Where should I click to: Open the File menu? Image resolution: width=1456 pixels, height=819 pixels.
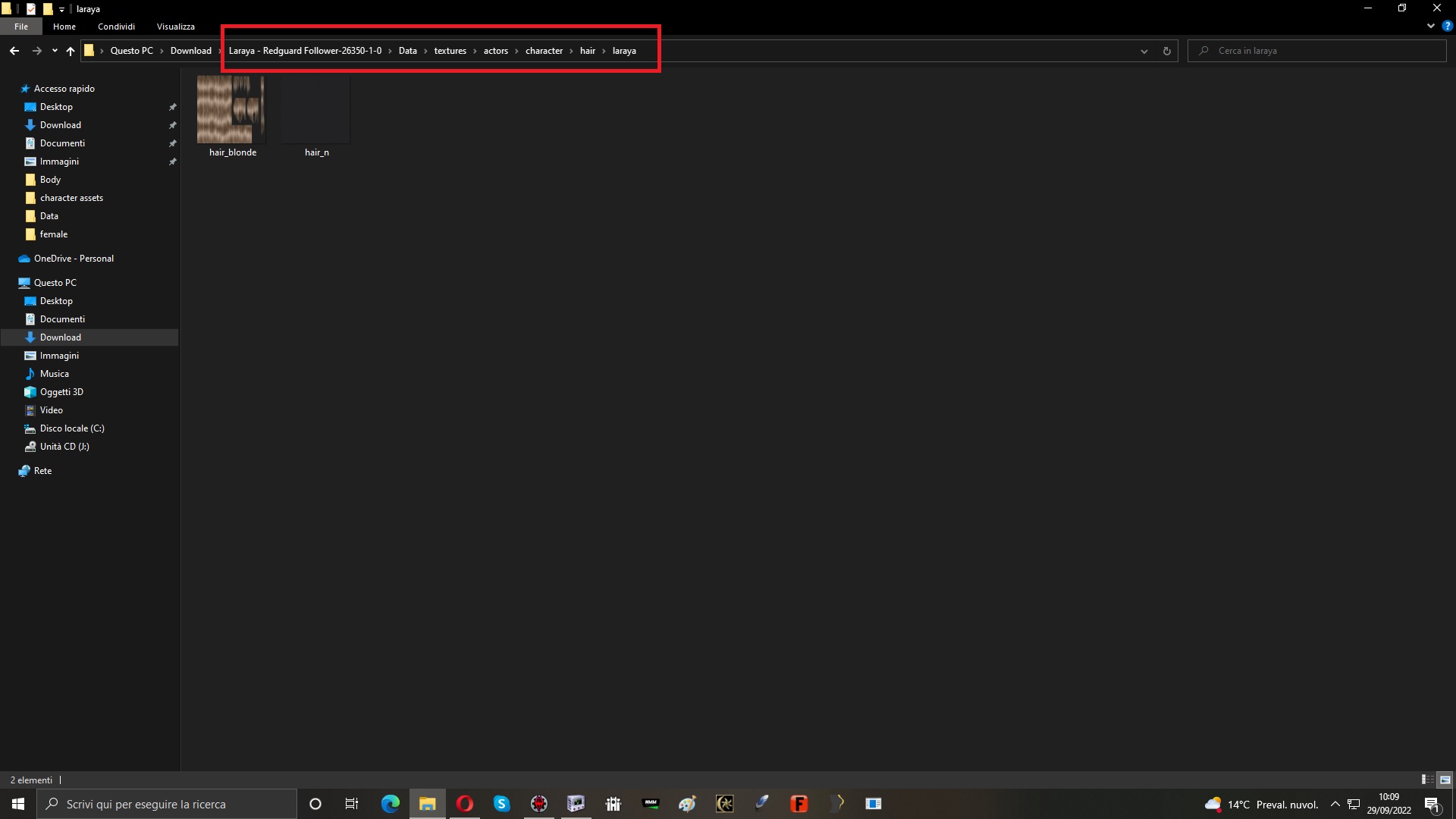[x=21, y=26]
